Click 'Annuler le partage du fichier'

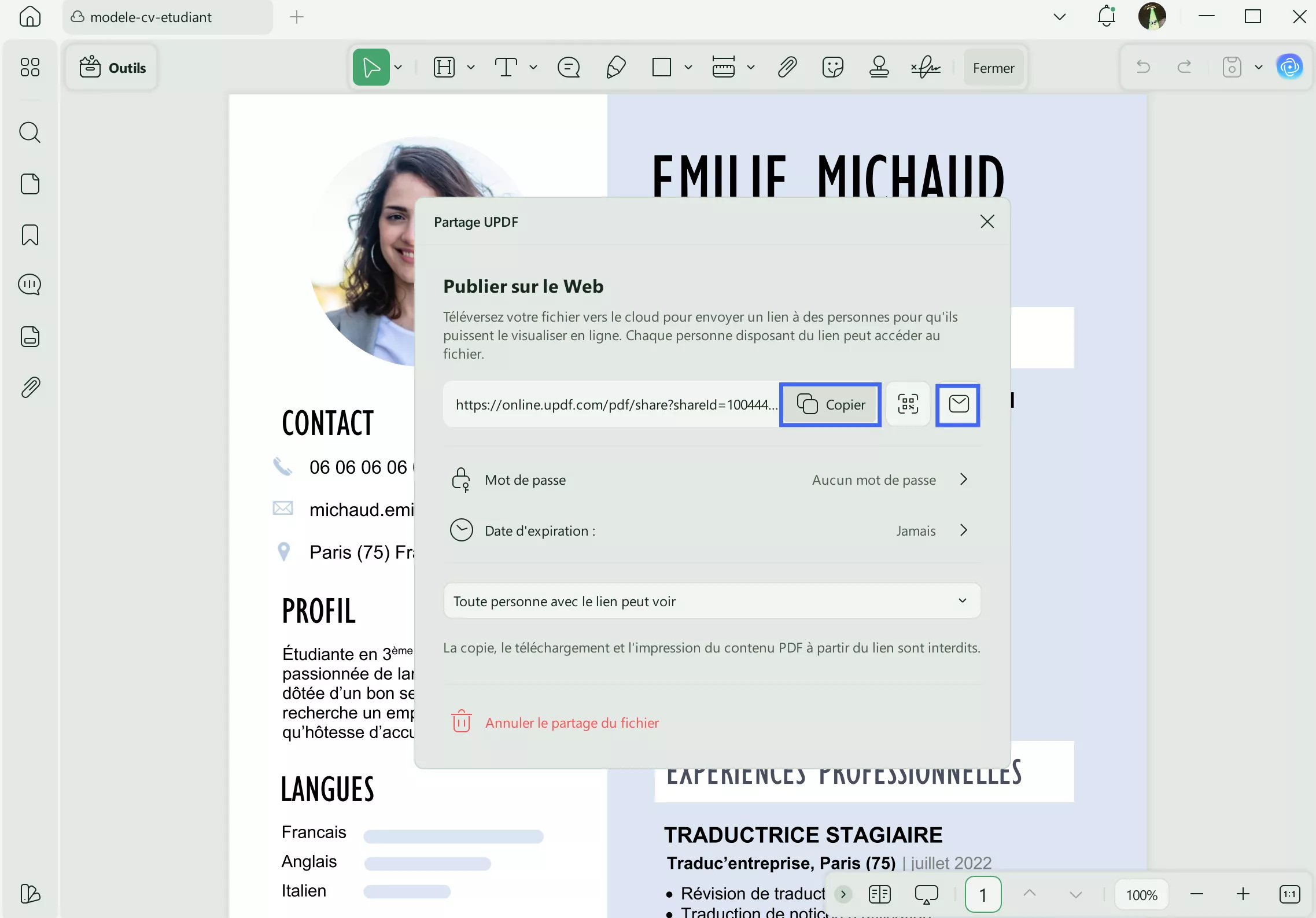coord(572,722)
